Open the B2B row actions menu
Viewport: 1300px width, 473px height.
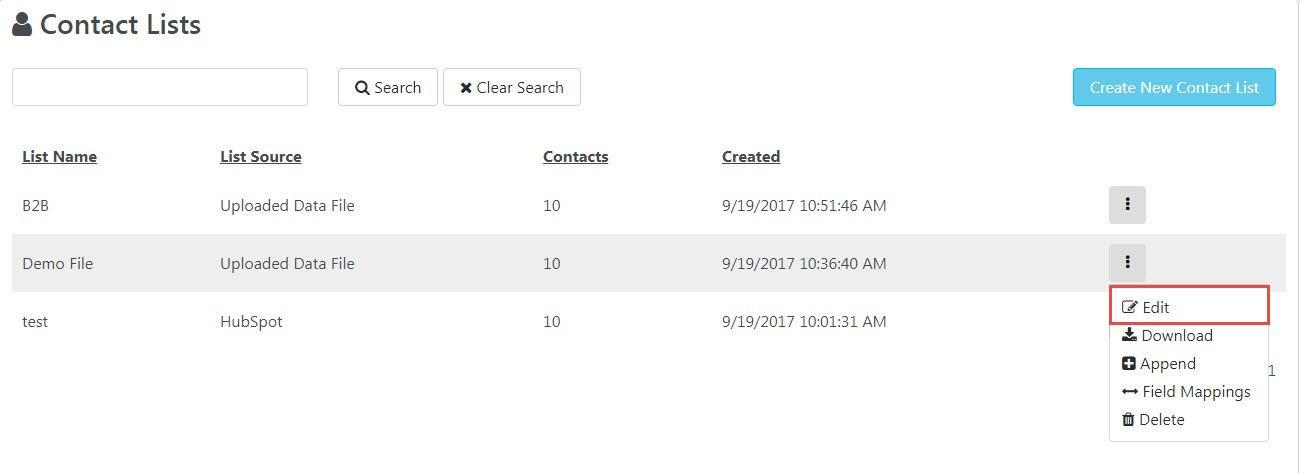pos(1127,205)
